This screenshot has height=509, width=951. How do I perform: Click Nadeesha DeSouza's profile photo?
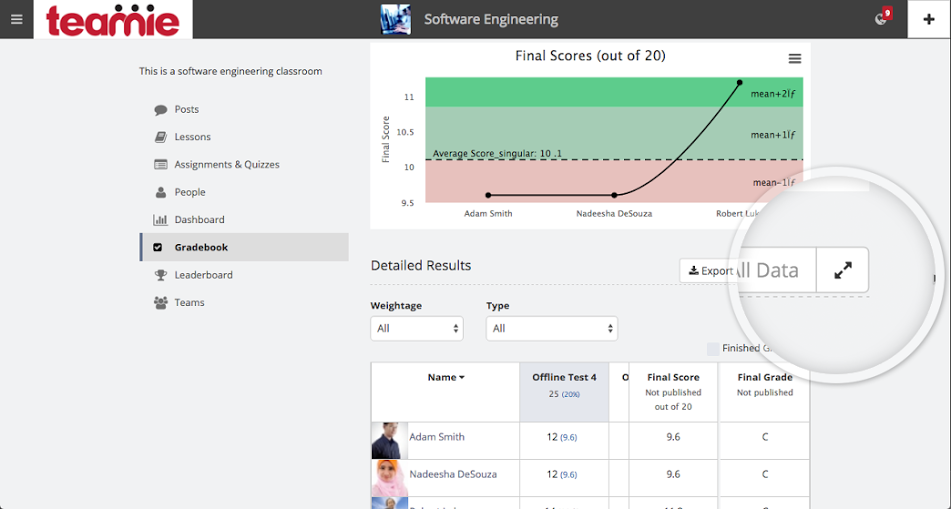[x=389, y=478]
